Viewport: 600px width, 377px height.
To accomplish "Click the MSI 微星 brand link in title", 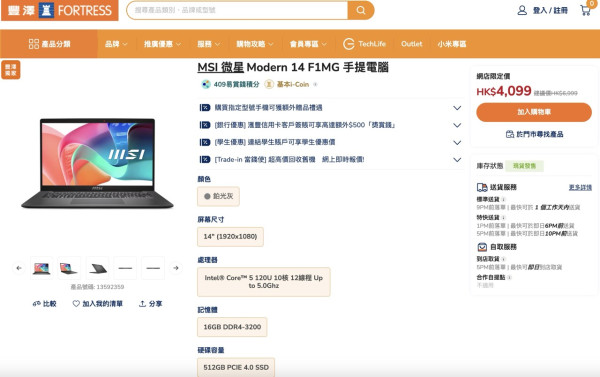I will pos(220,67).
